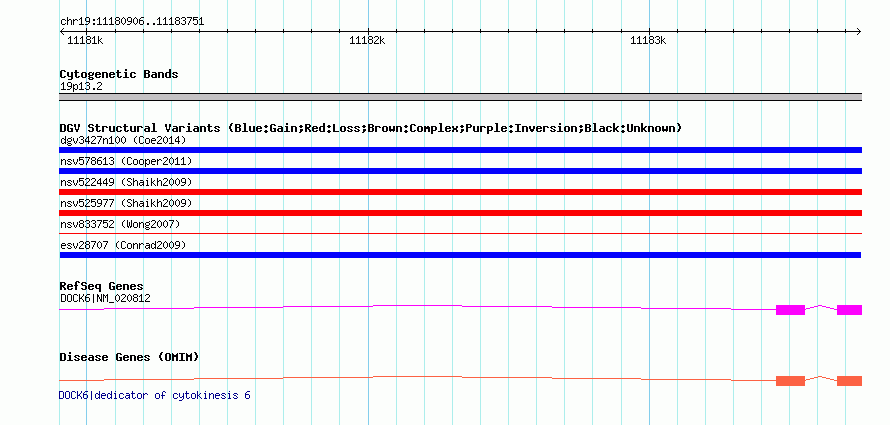Click the 19p13.2 band label

(x=81, y=87)
